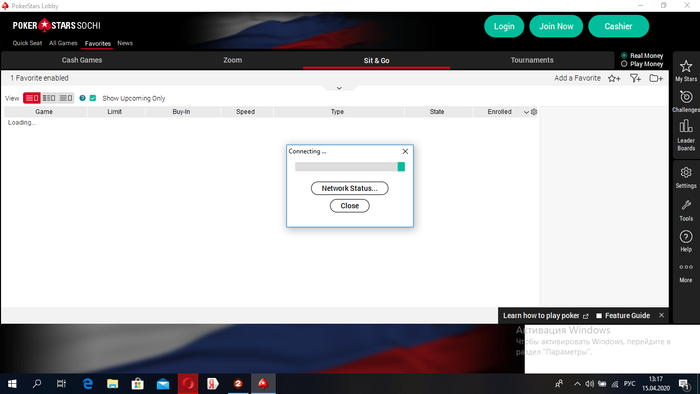Open File Explorer from taskbar
Image resolution: width=700 pixels, height=394 pixels.
click(x=112, y=383)
